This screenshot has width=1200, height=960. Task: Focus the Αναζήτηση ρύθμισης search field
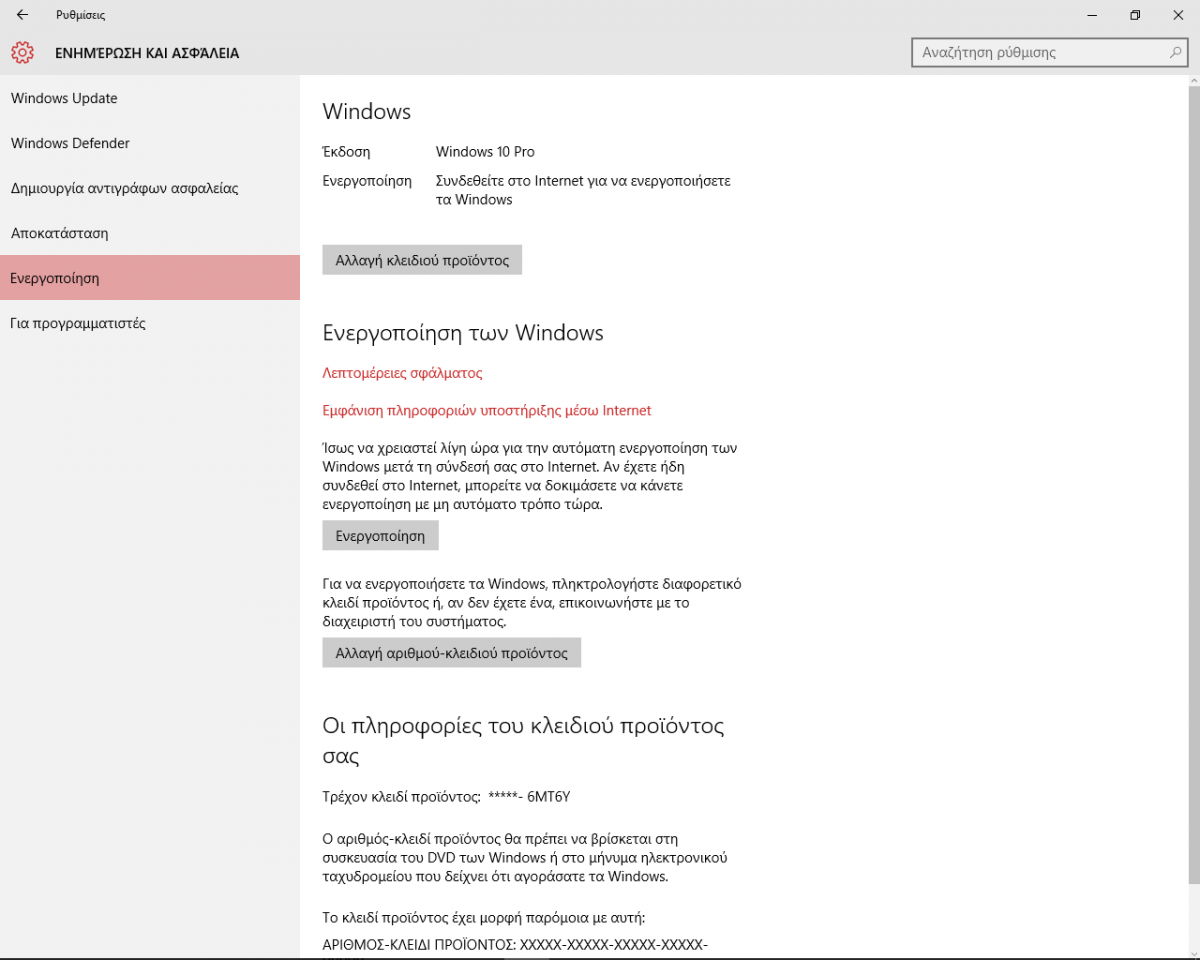click(x=1050, y=52)
